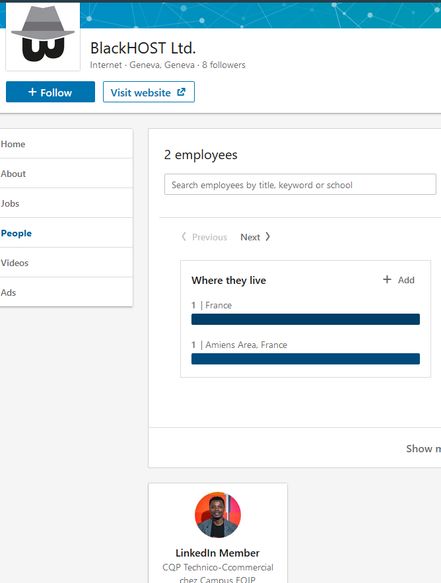This screenshot has width=441, height=583.
Task: Select the Amiens Area, France bar
Action: (306, 358)
